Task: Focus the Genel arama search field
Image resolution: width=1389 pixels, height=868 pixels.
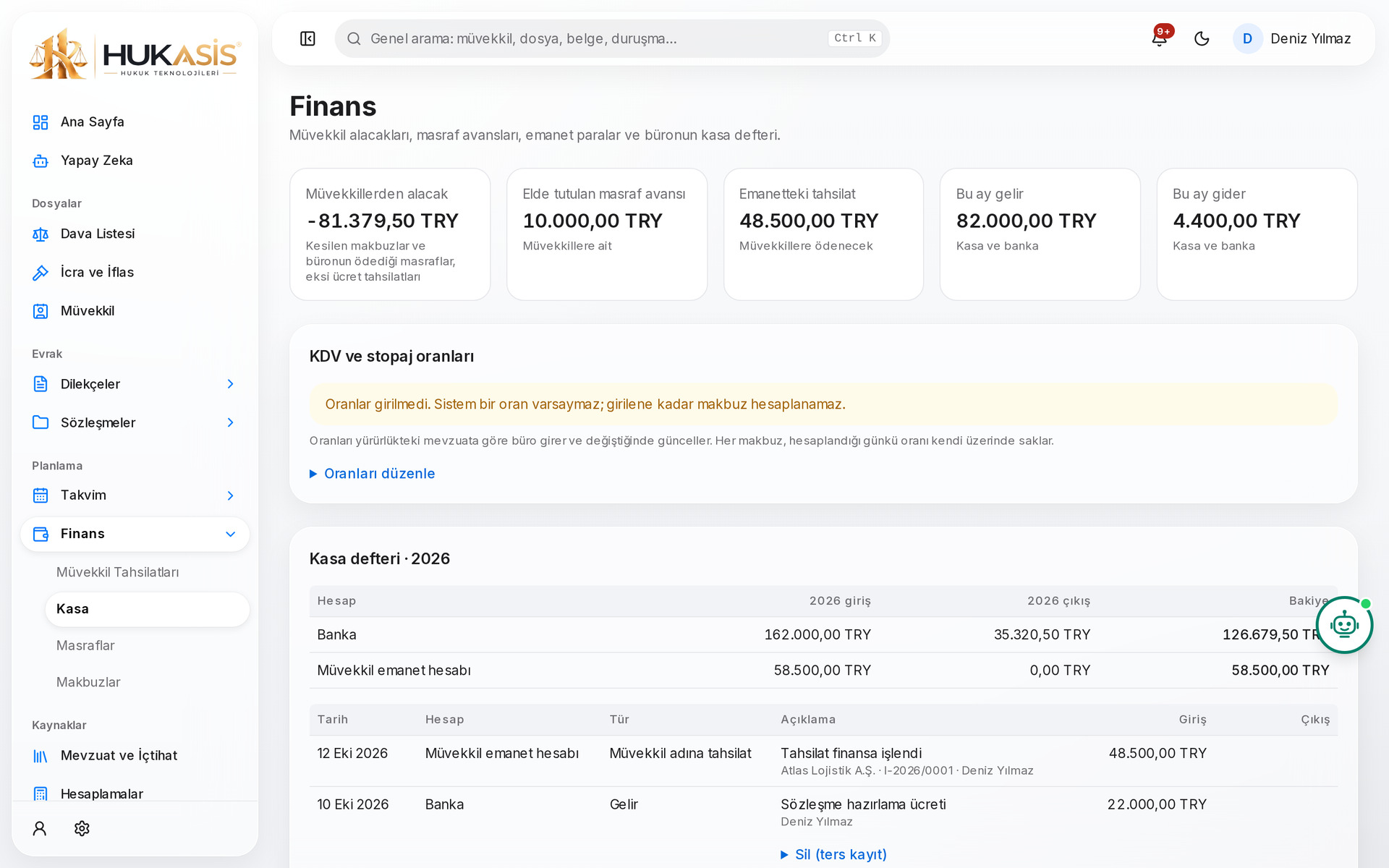Action: pos(612,38)
